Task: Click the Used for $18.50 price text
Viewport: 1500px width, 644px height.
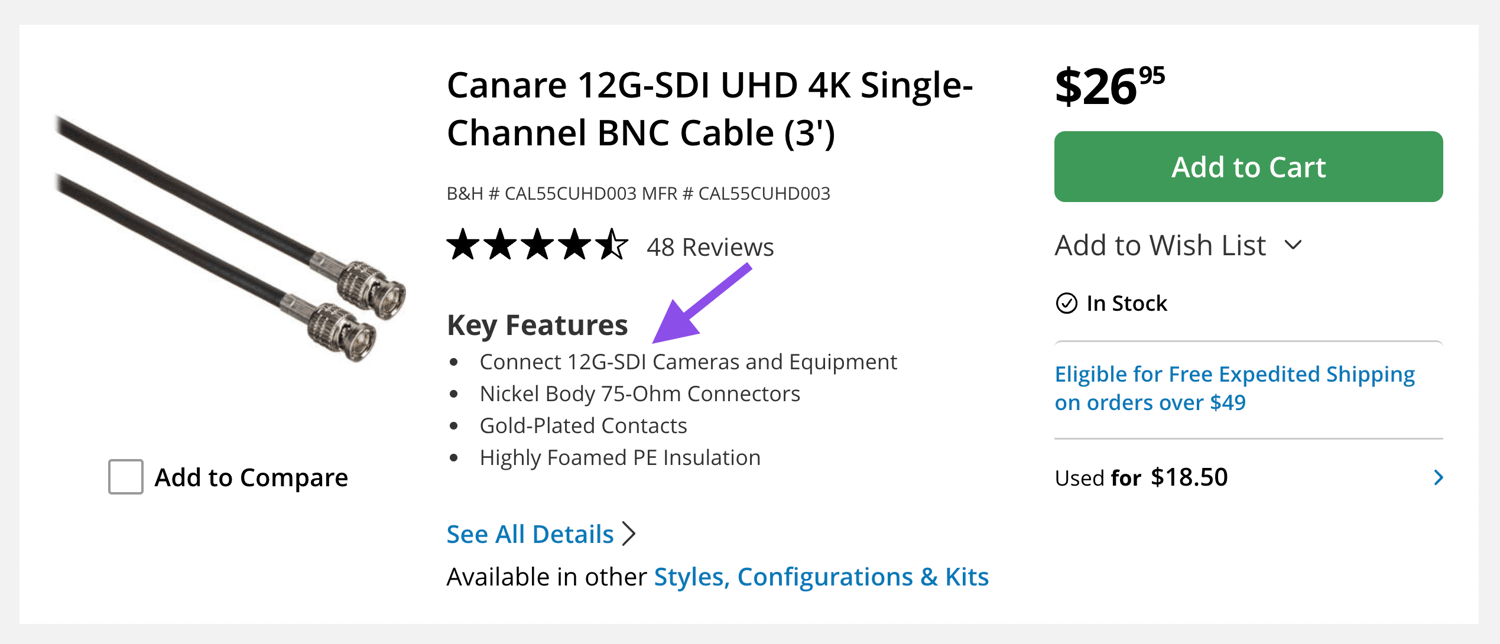Action: click(1141, 477)
